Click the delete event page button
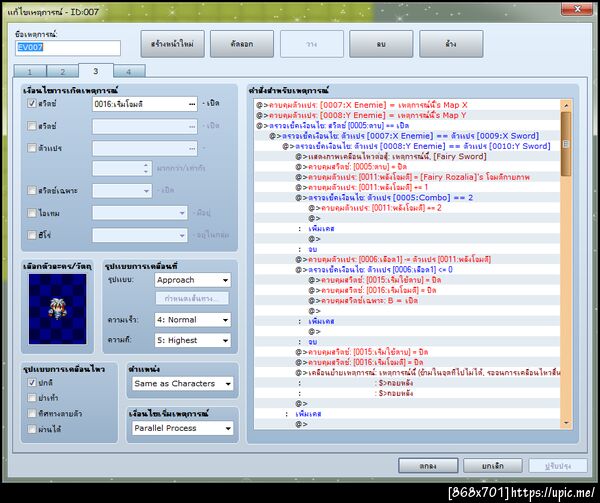The image size is (600, 503). click(x=381, y=44)
